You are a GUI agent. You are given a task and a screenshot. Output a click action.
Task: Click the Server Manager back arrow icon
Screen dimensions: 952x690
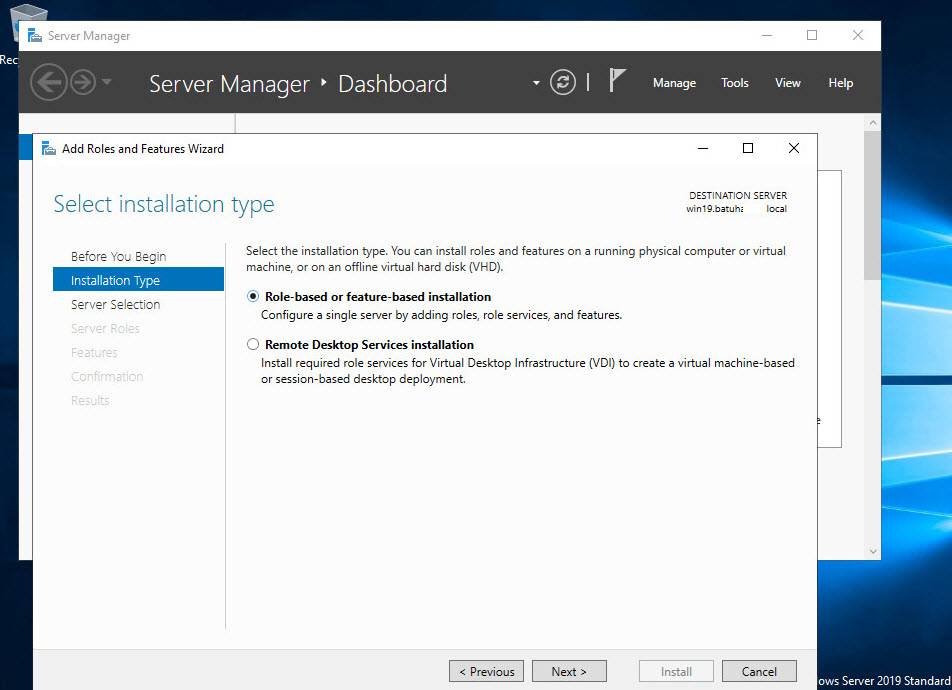click(x=47, y=83)
